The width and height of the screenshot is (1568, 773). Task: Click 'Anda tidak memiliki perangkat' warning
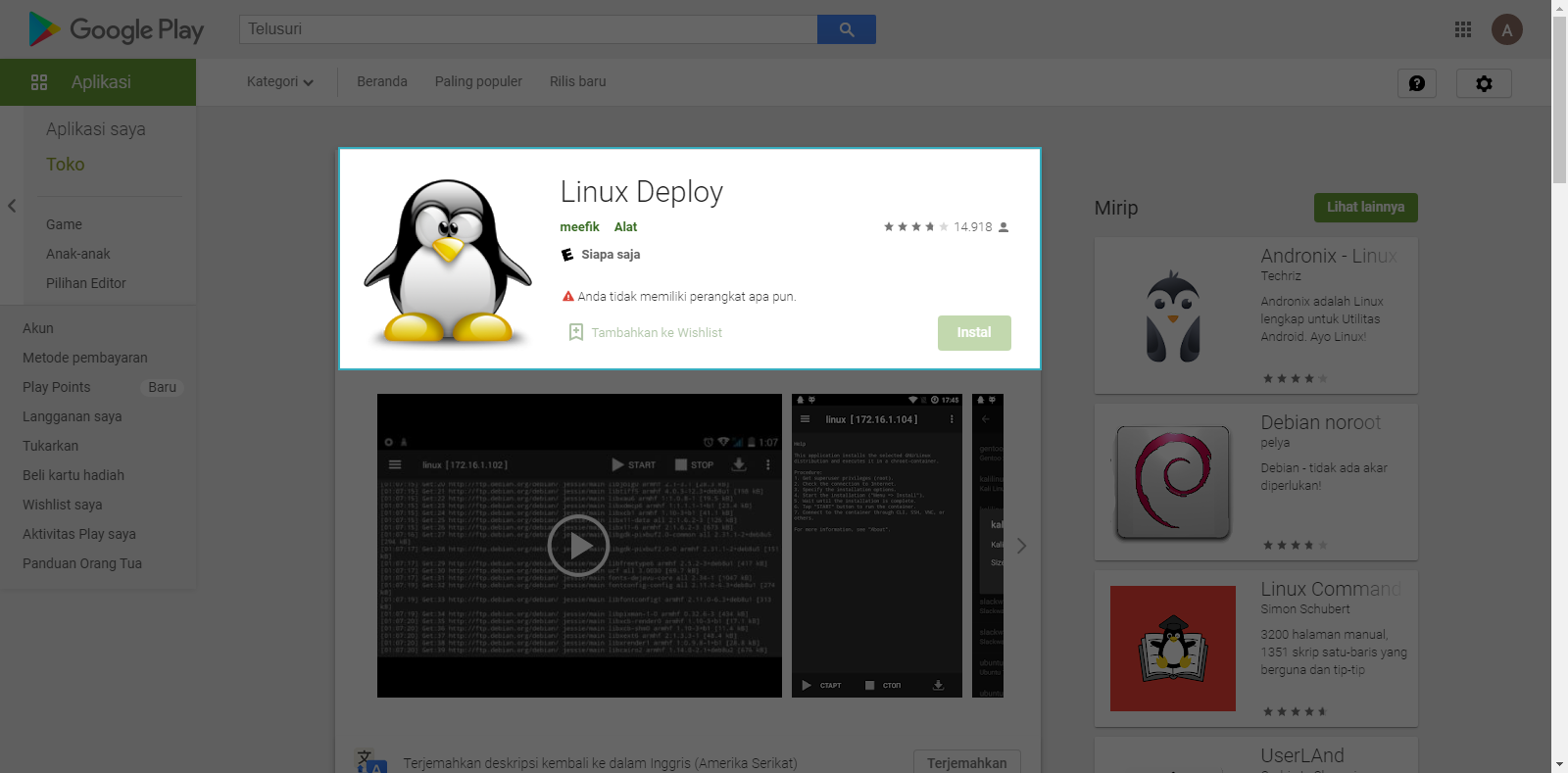pyautogui.click(x=679, y=296)
